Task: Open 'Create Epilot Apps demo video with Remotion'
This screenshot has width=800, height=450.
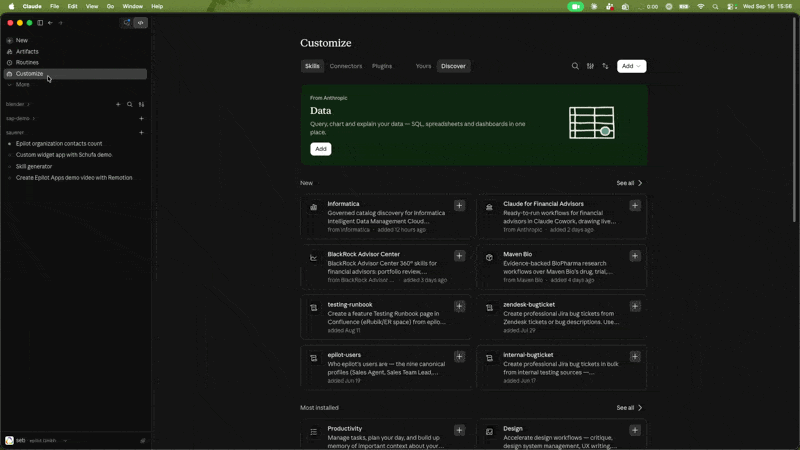Action: (x=75, y=178)
